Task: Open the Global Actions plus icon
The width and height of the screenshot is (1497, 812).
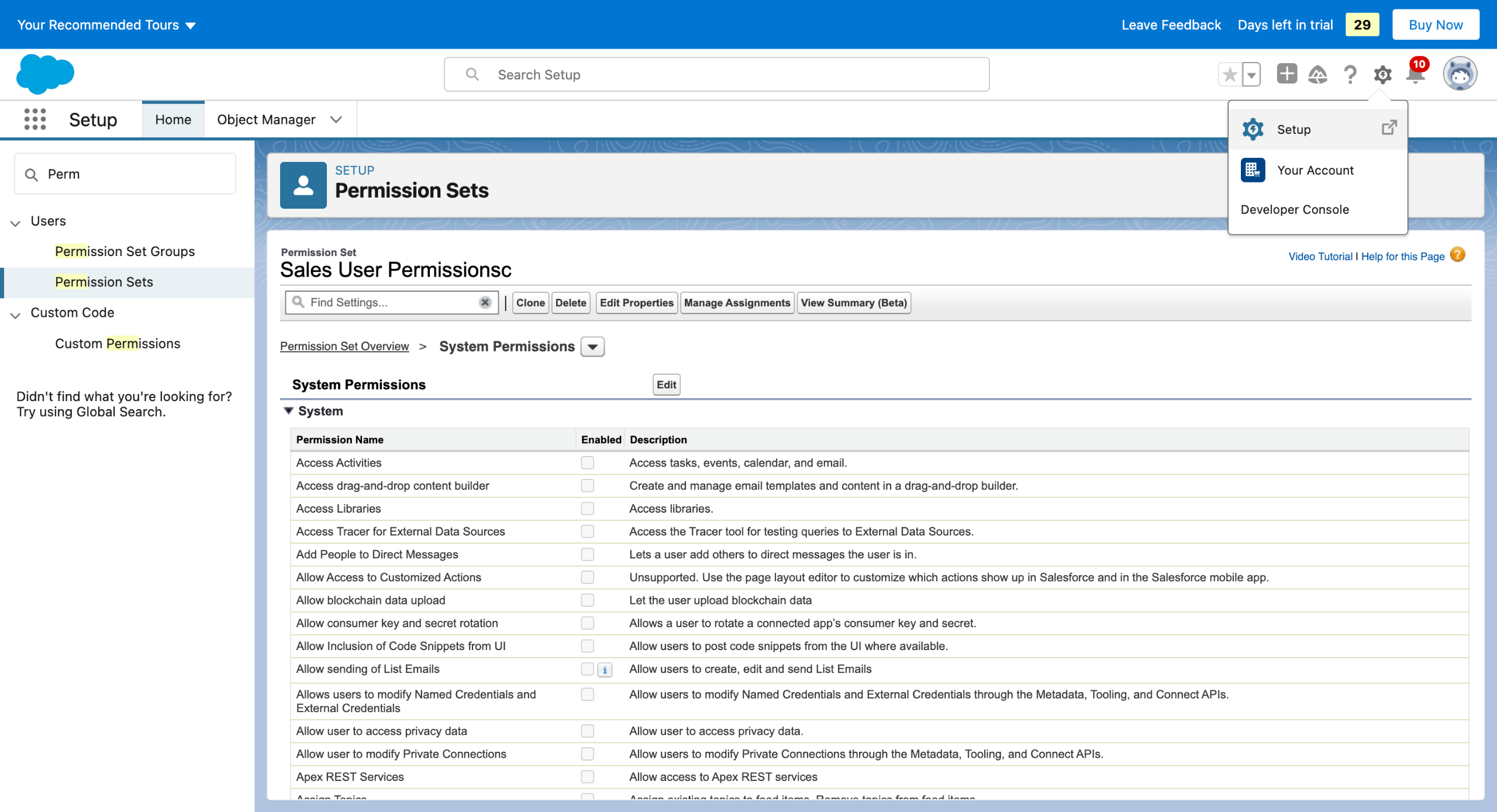Action: tap(1286, 74)
